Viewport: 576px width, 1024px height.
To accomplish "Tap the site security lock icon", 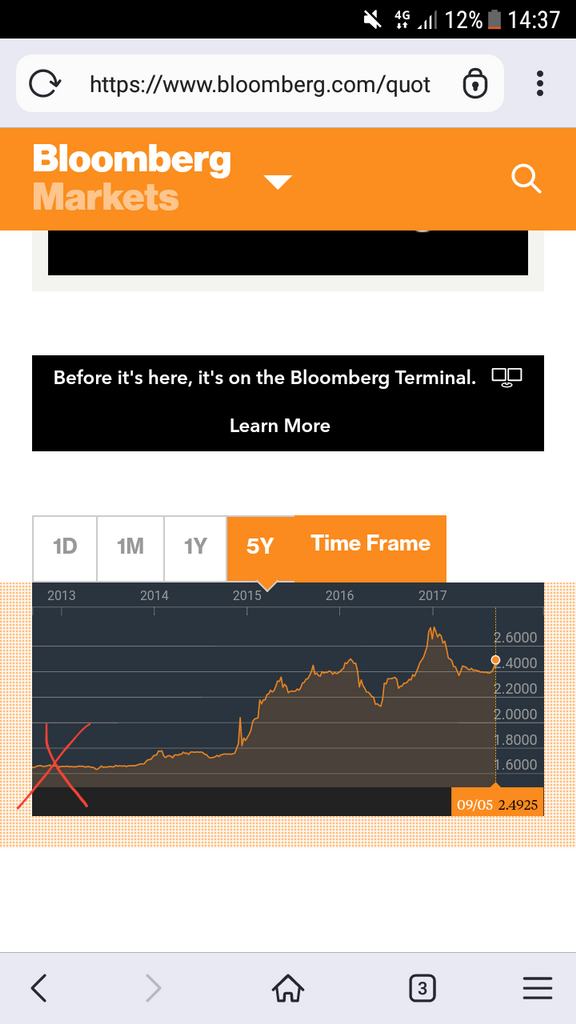I will point(475,84).
